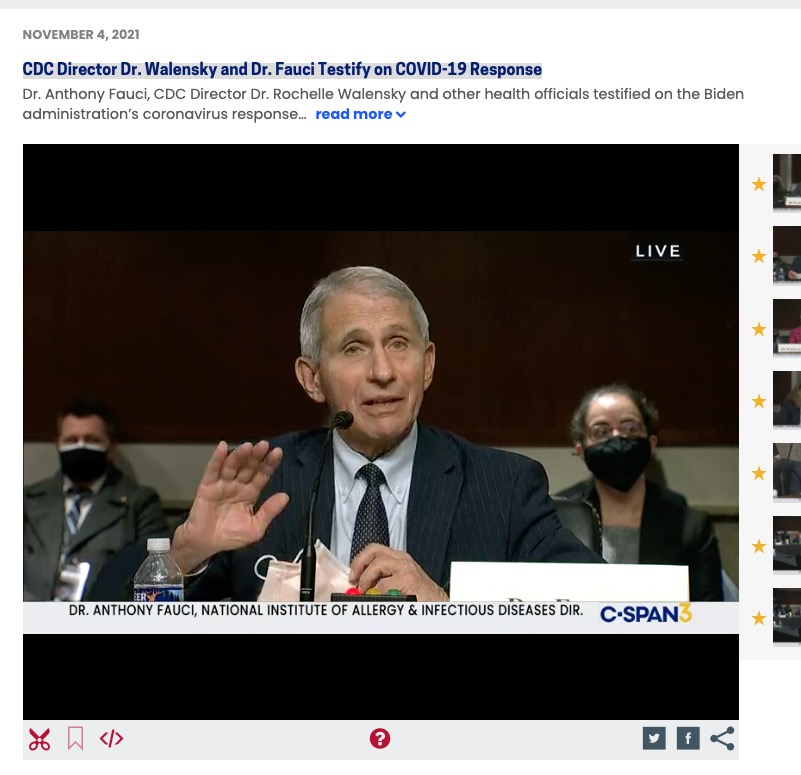The width and height of the screenshot is (801, 775).
Task: Share the video on Facebook
Action: [x=688, y=738]
